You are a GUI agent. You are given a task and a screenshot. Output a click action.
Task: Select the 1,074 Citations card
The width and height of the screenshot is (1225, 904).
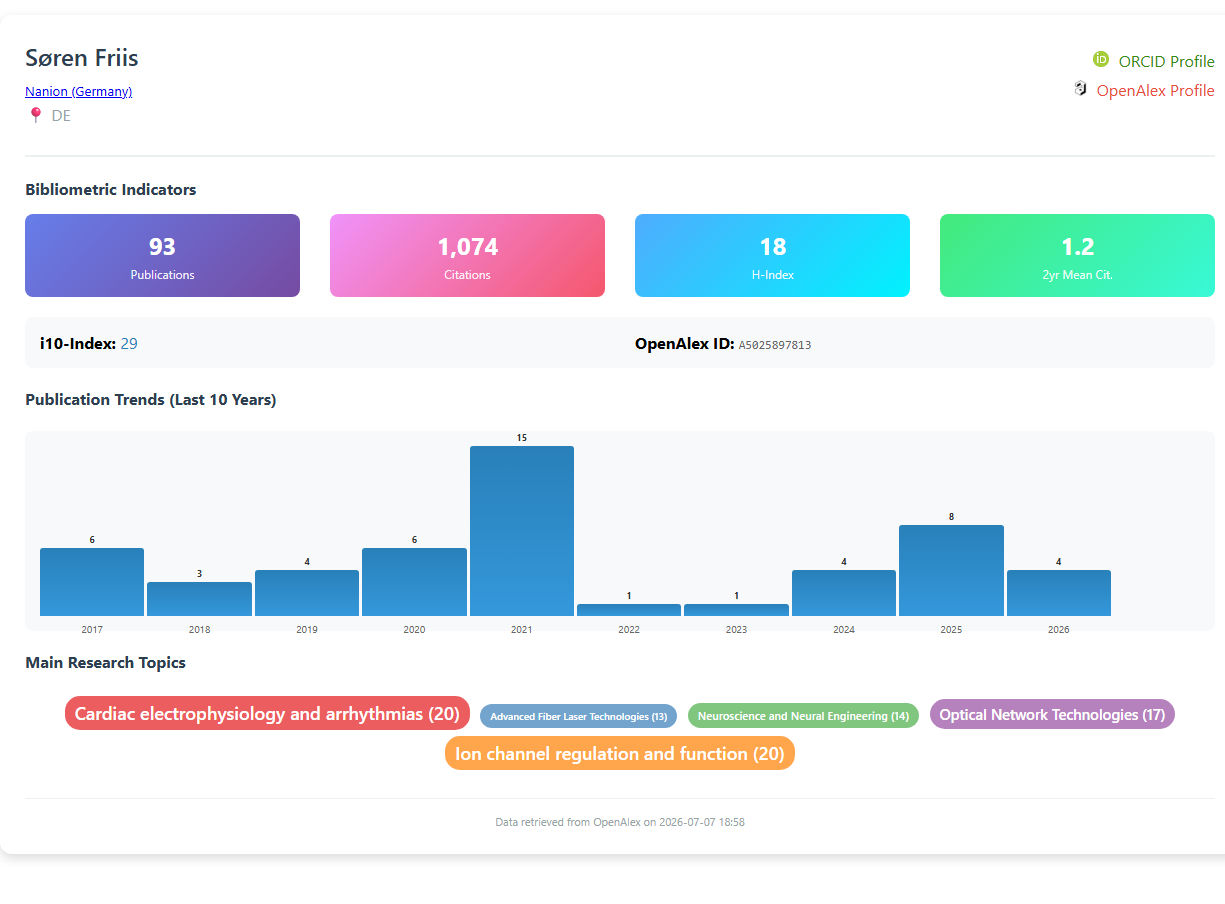467,256
